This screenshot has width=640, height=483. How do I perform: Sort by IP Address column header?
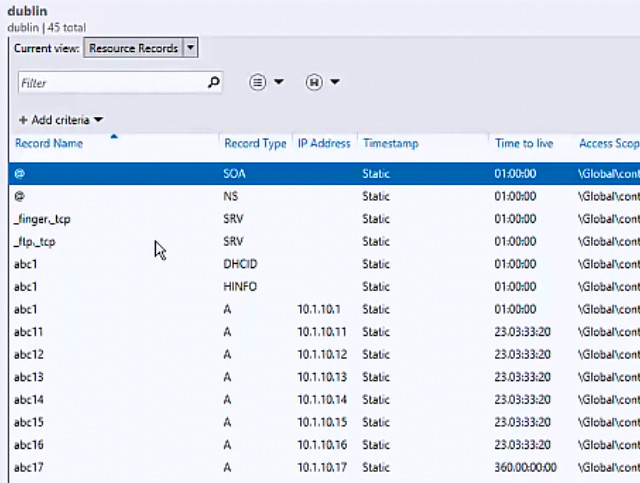324,143
